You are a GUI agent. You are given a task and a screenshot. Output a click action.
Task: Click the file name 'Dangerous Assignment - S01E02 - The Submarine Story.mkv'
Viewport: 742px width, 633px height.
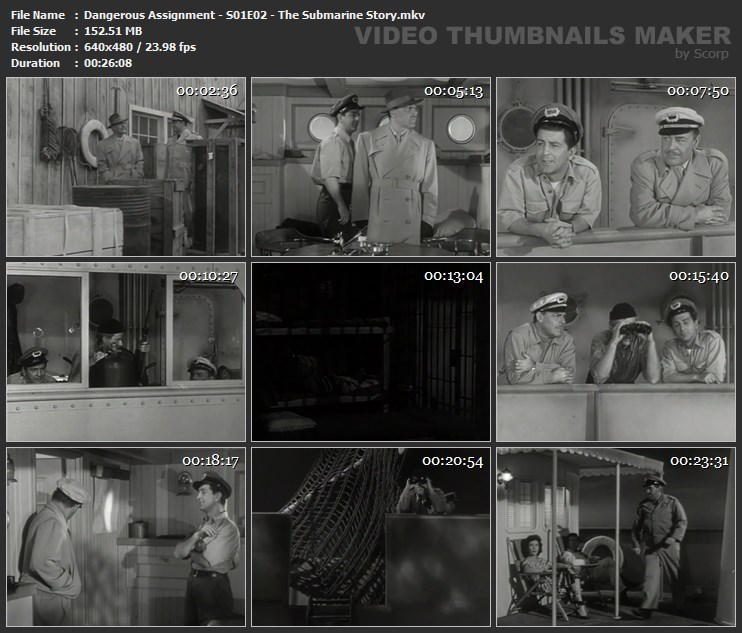(254, 15)
